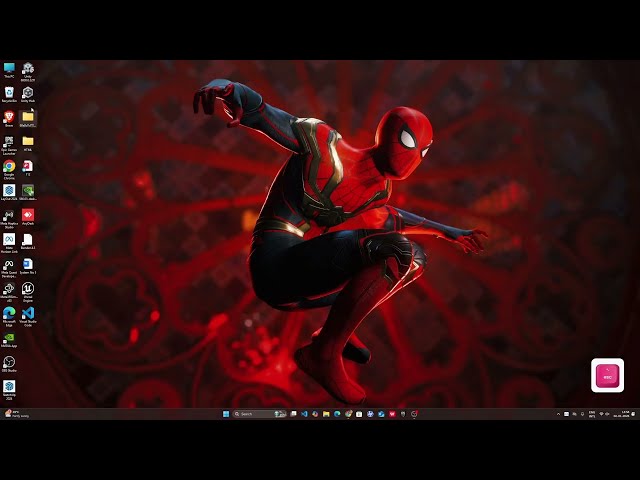The width and height of the screenshot is (640, 480).
Task: Launch Unreal Engine desktop shortcut
Action: (x=28, y=292)
